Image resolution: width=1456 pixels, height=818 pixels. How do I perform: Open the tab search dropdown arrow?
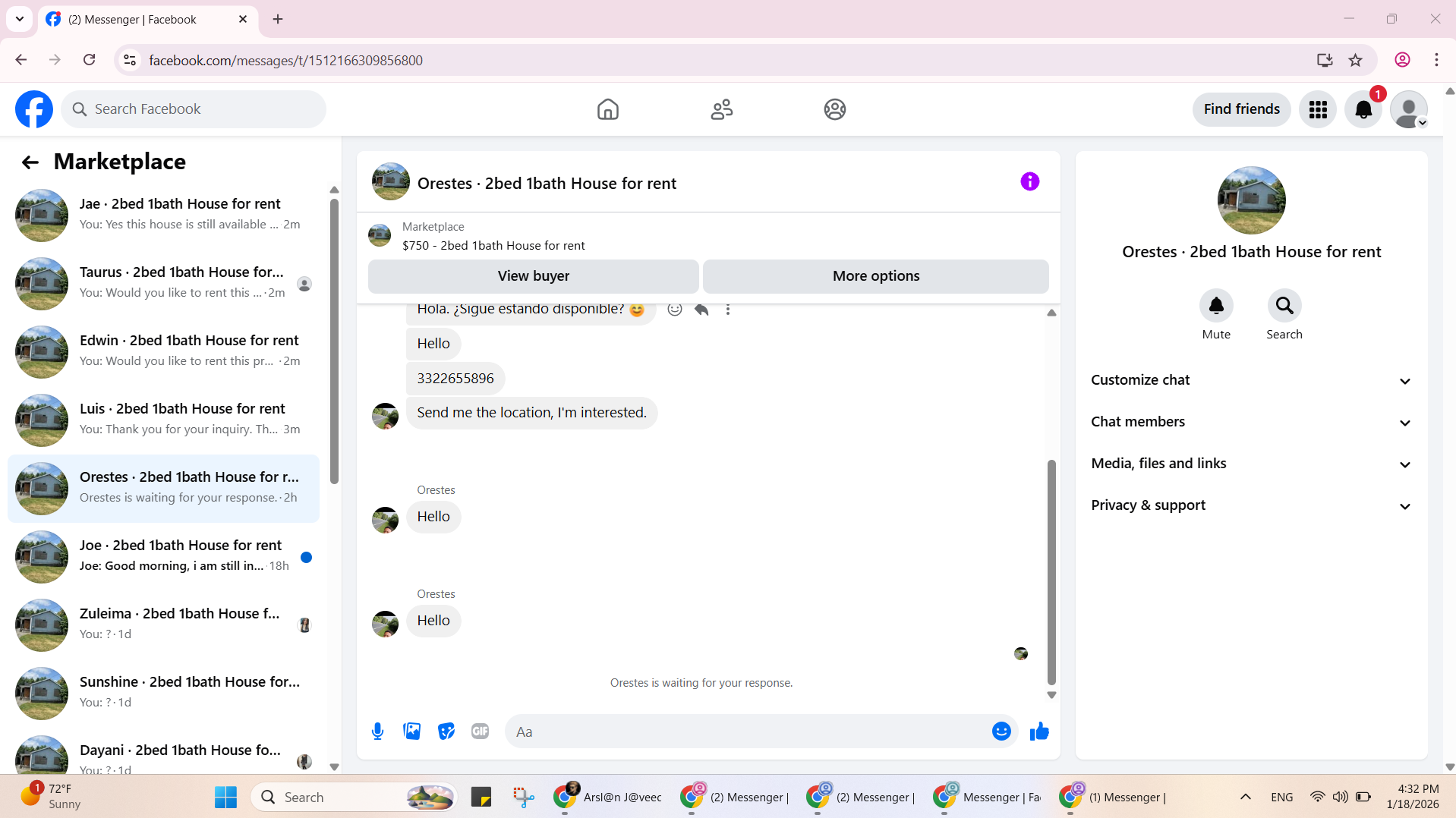(20, 19)
